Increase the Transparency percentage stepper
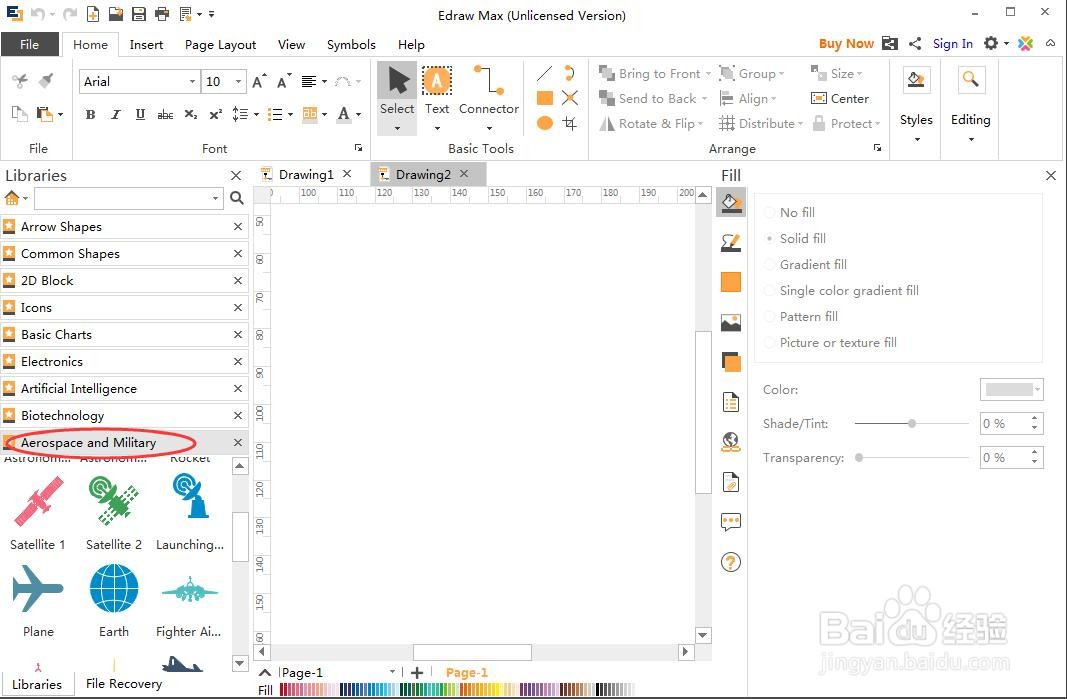 (1035, 452)
